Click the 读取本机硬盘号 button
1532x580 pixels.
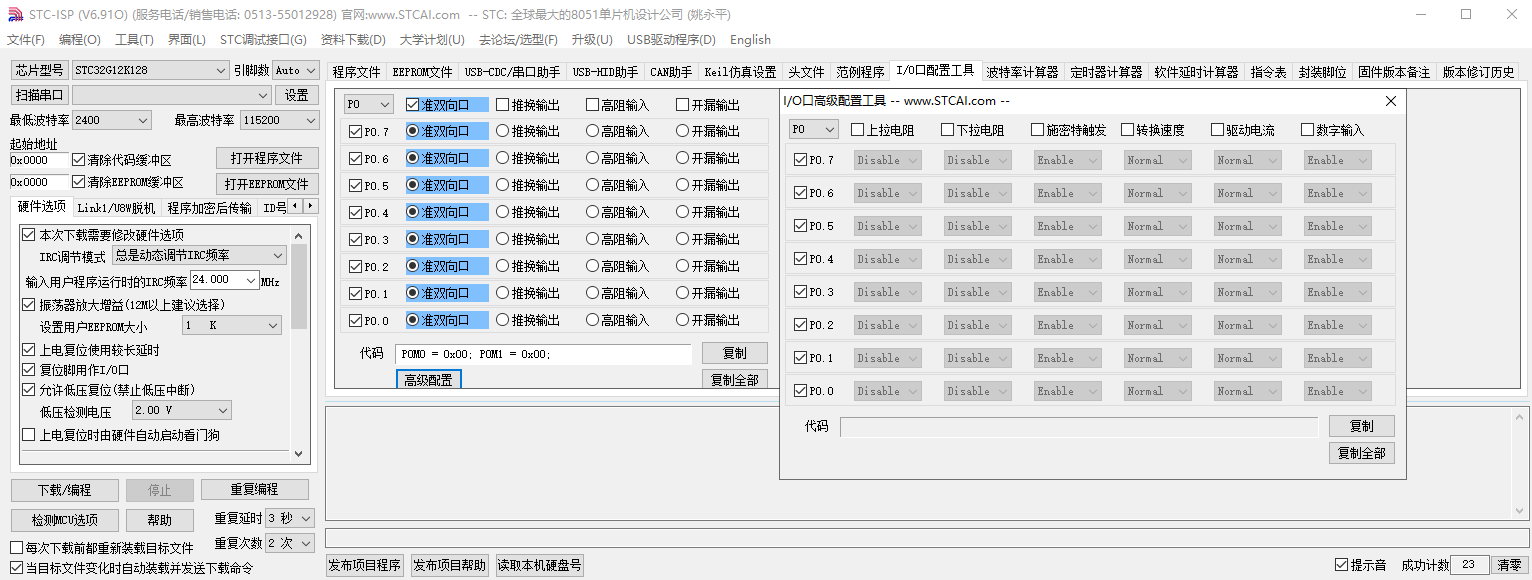[x=539, y=565]
